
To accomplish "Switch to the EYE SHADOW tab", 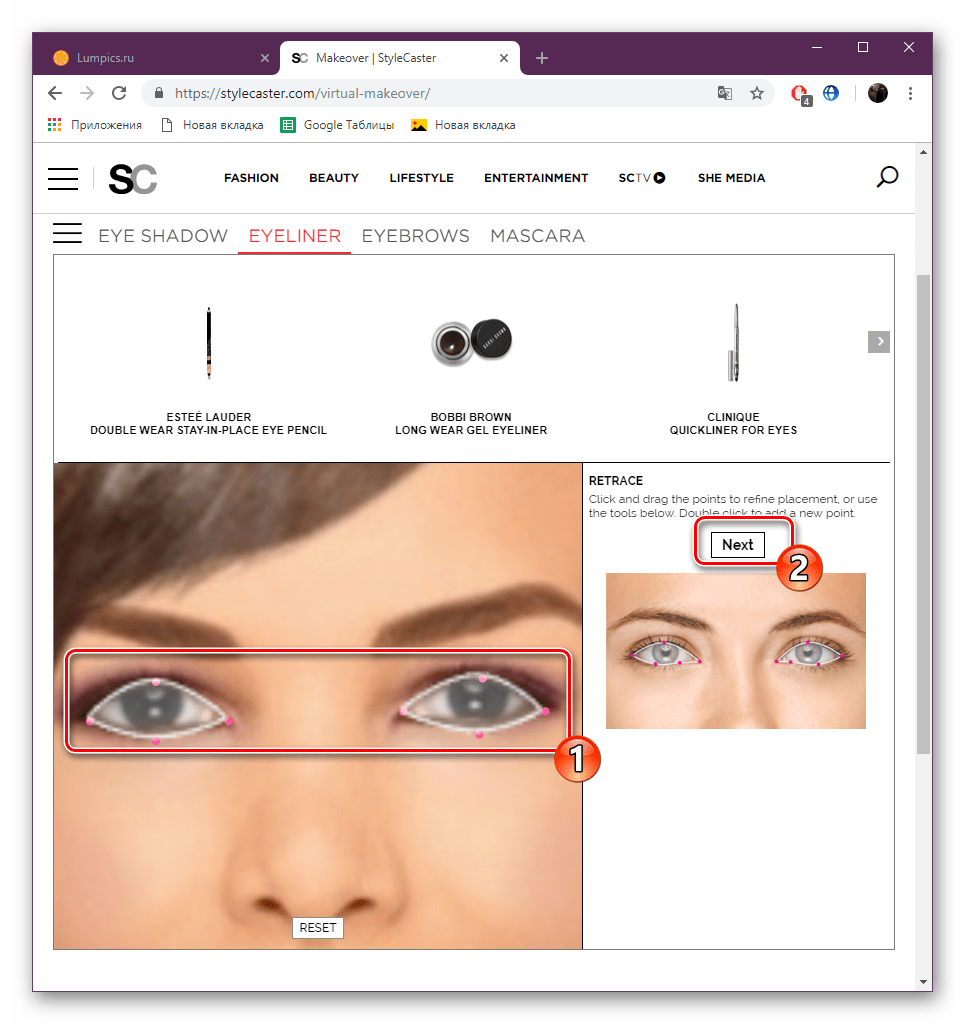I will 163,236.
